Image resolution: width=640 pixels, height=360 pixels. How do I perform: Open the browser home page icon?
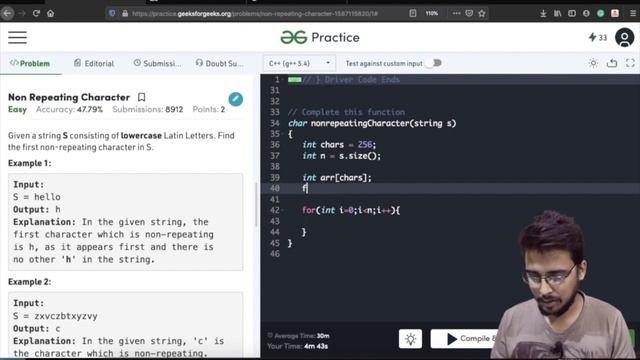[x=50, y=13]
